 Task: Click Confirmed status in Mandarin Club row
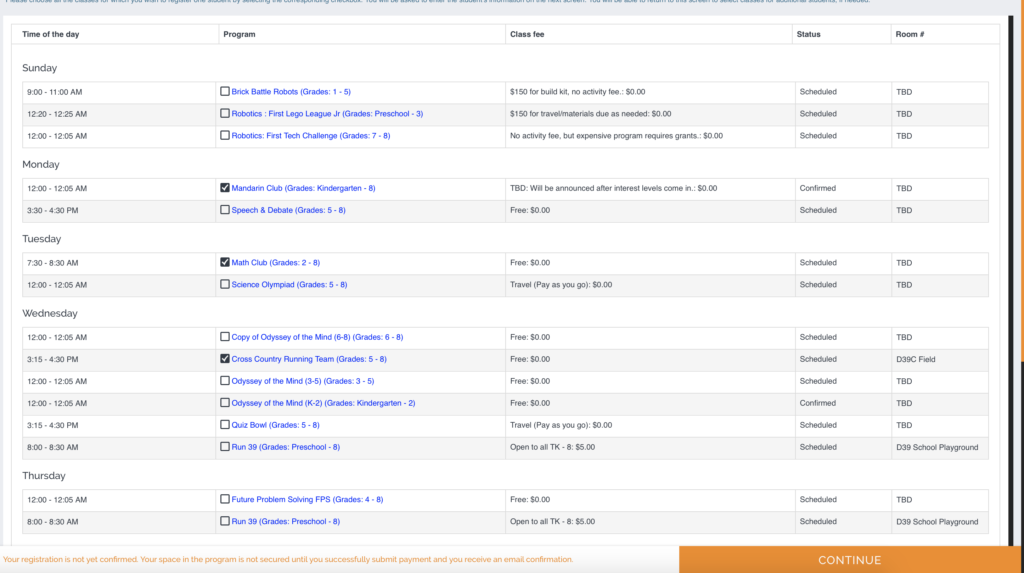(818, 188)
